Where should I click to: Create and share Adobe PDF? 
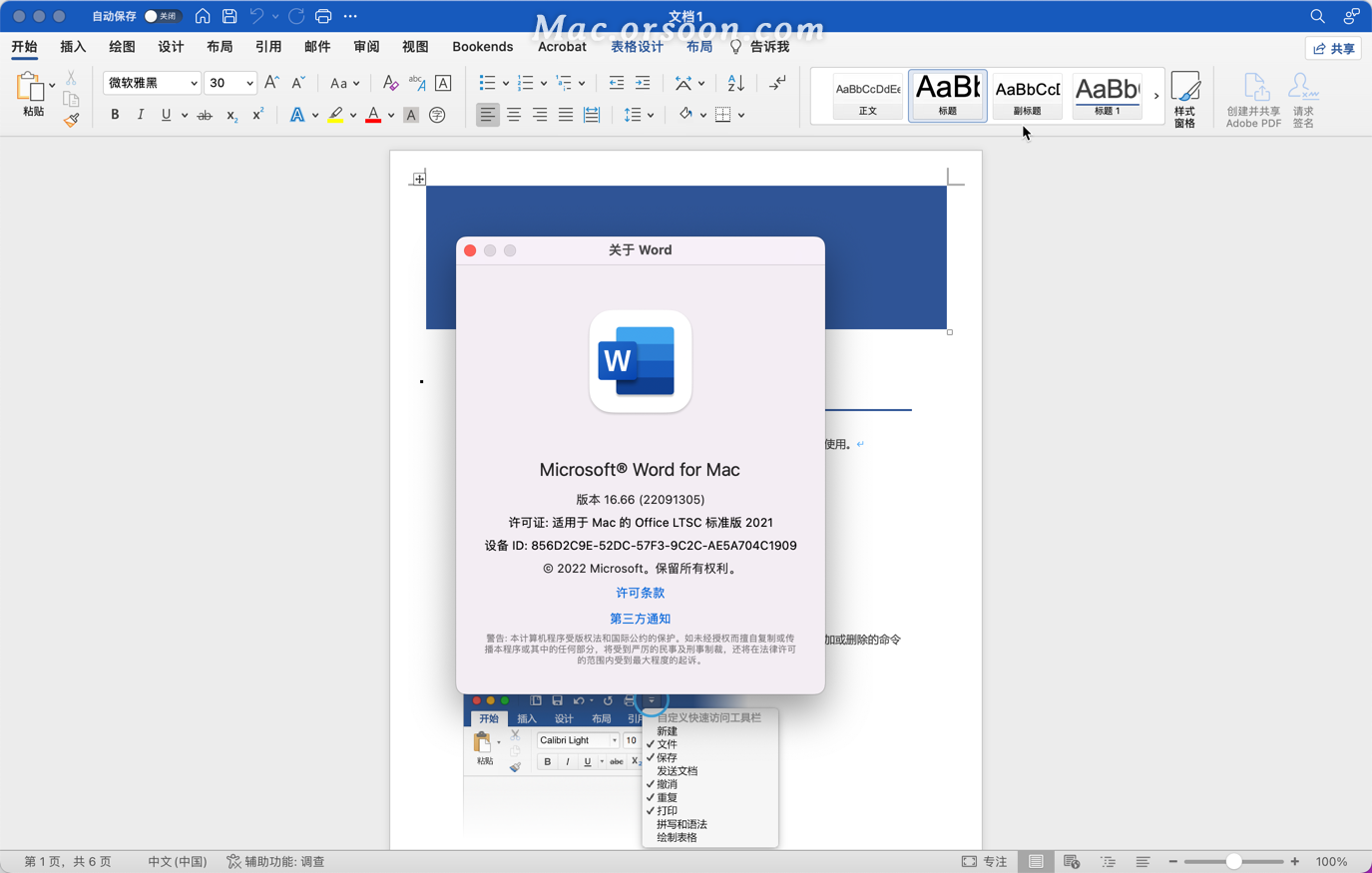coord(1254,100)
